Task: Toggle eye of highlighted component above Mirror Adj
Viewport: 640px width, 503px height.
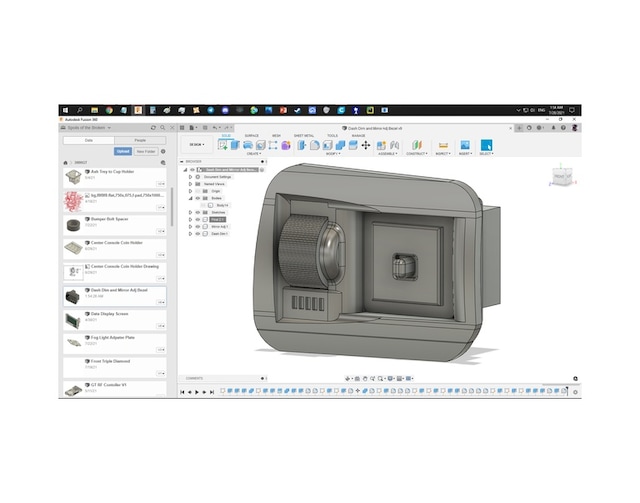Action: point(198,220)
